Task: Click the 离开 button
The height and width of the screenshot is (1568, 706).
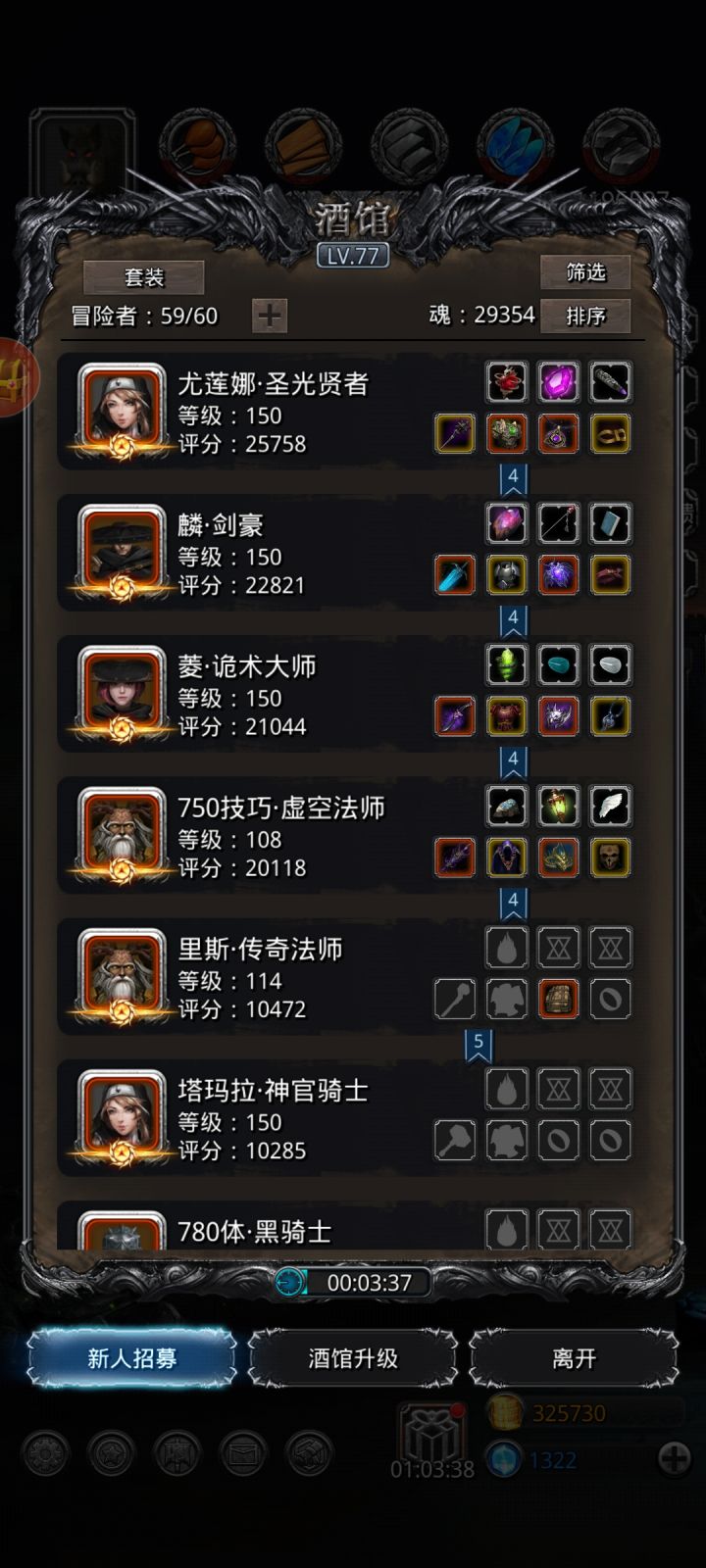Action: (574, 1358)
